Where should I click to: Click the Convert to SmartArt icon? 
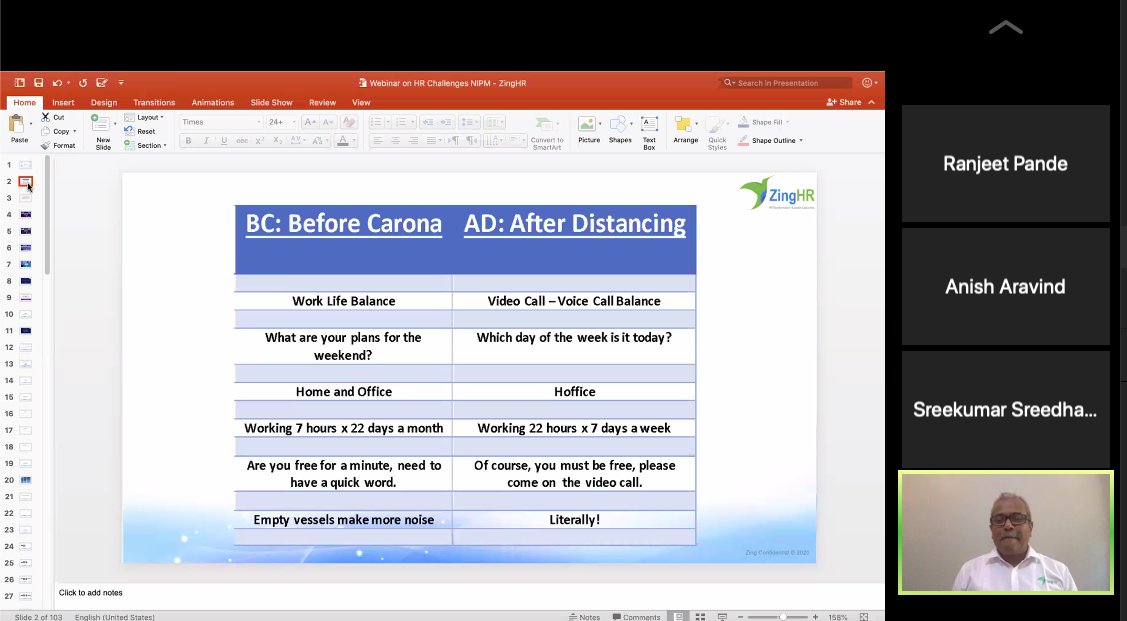coord(546,124)
